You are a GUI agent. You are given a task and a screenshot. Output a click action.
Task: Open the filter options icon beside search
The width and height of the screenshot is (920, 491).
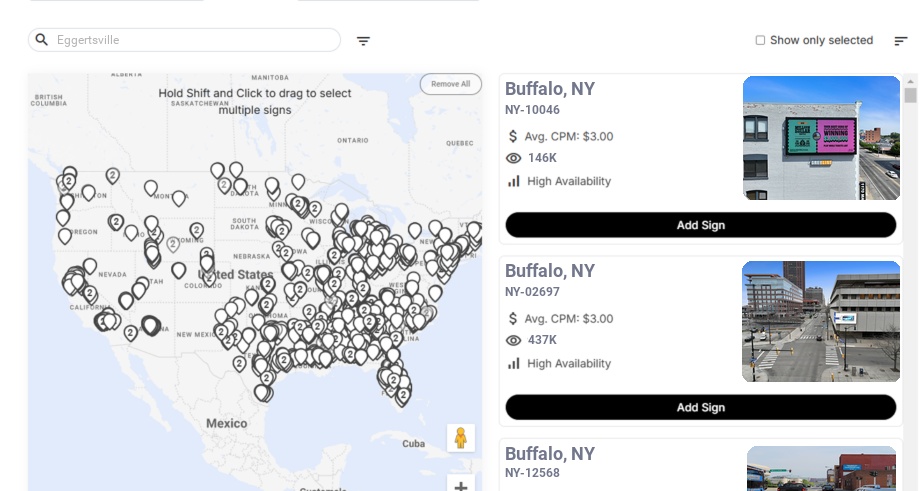click(x=364, y=41)
